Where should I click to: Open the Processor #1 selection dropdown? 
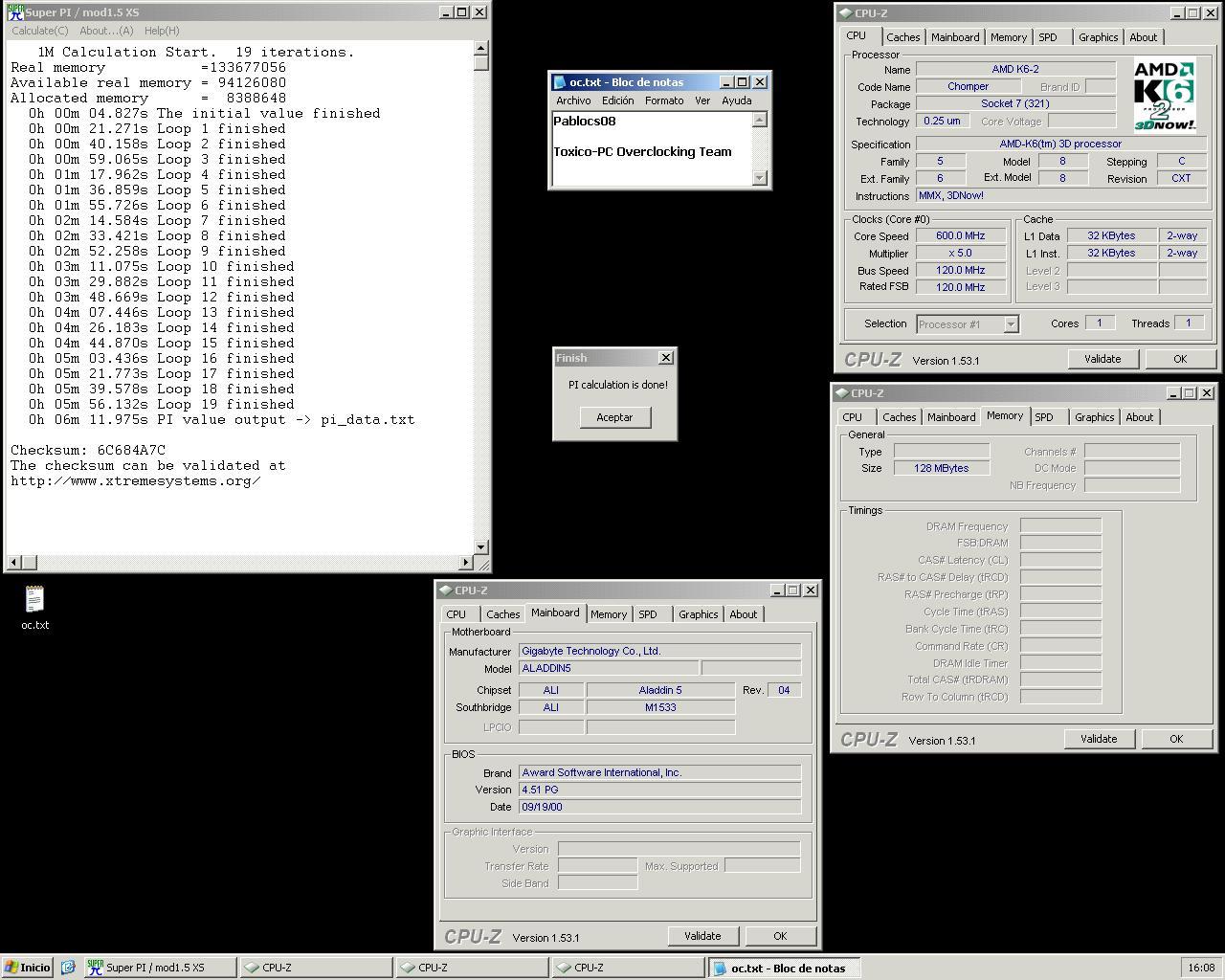(968, 324)
